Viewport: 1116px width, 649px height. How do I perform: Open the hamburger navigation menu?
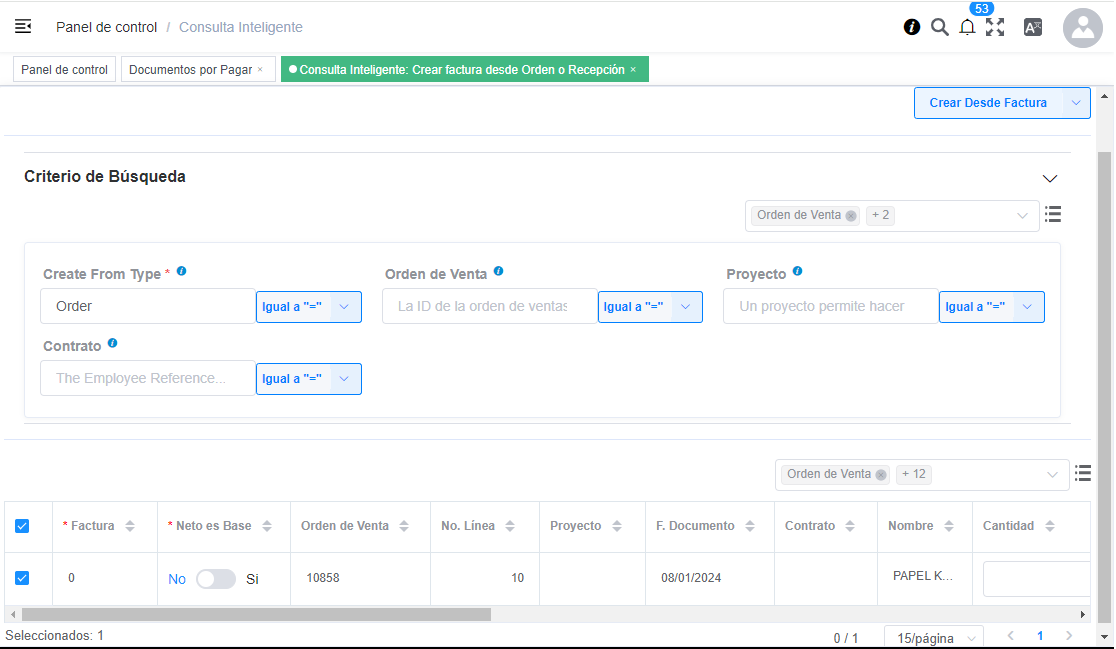click(x=23, y=27)
